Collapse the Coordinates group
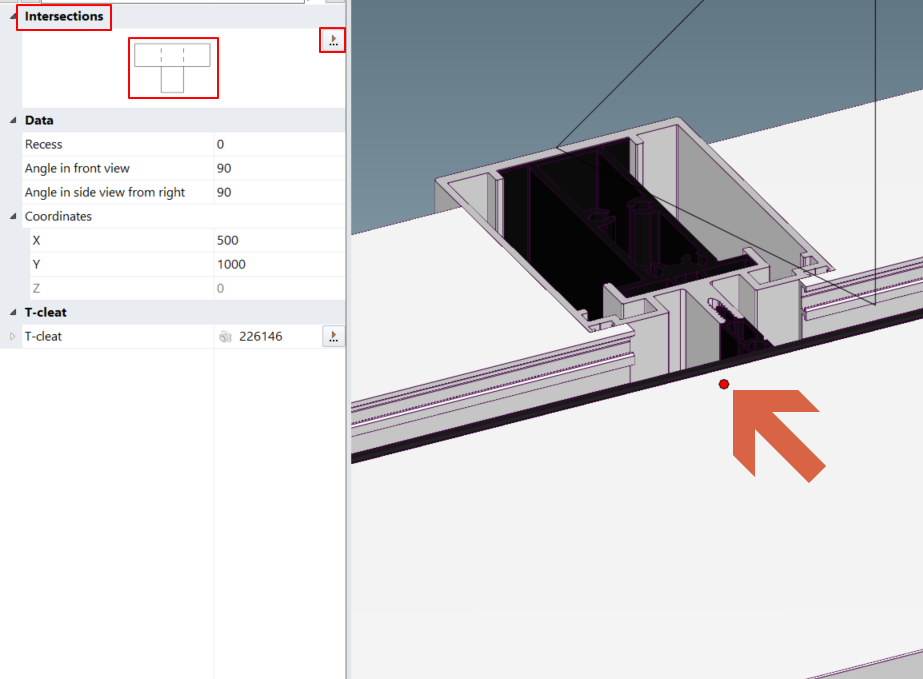Viewport: 923px width, 679px height. pos(13,216)
